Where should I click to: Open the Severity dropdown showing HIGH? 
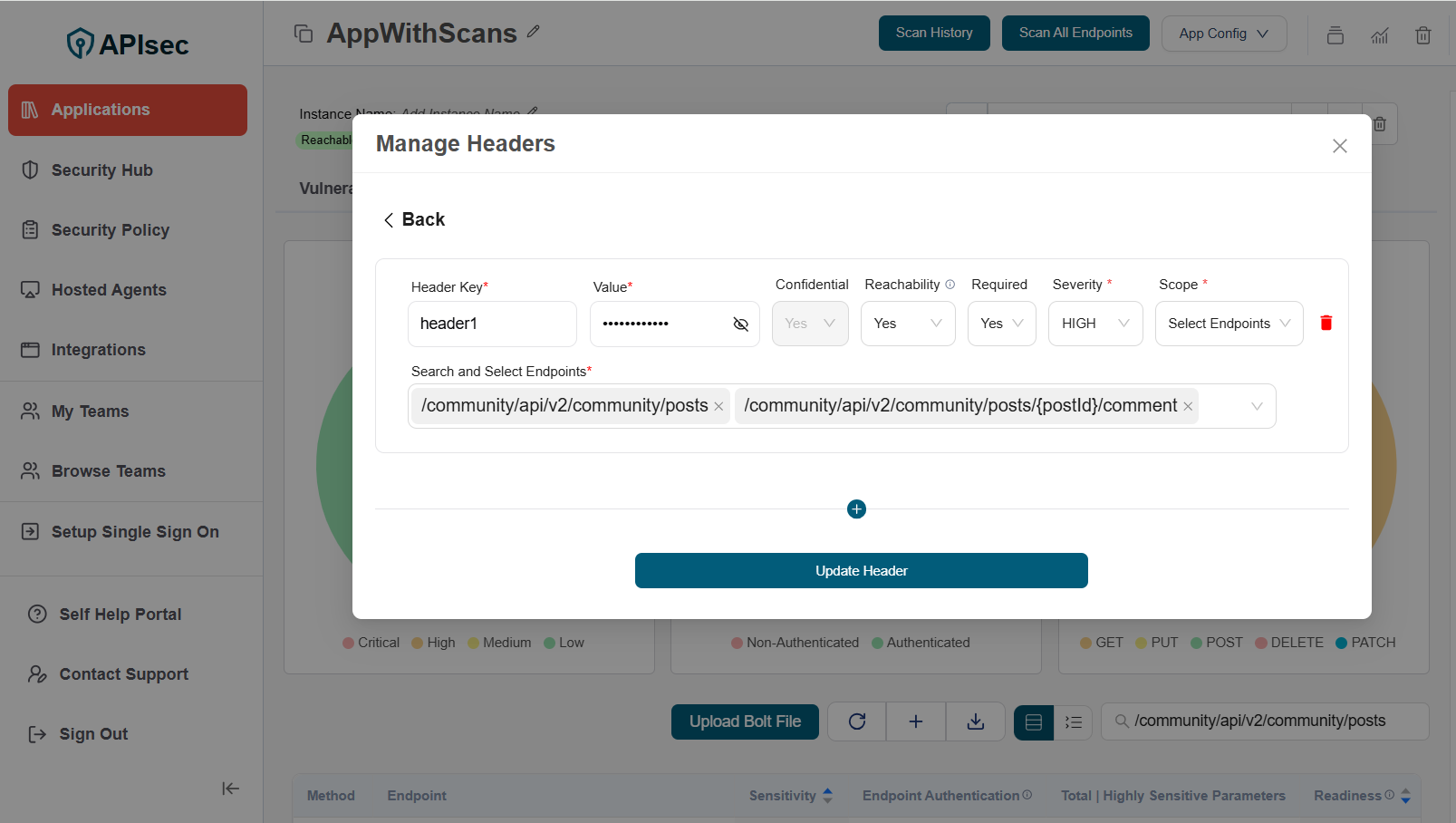click(1094, 323)
